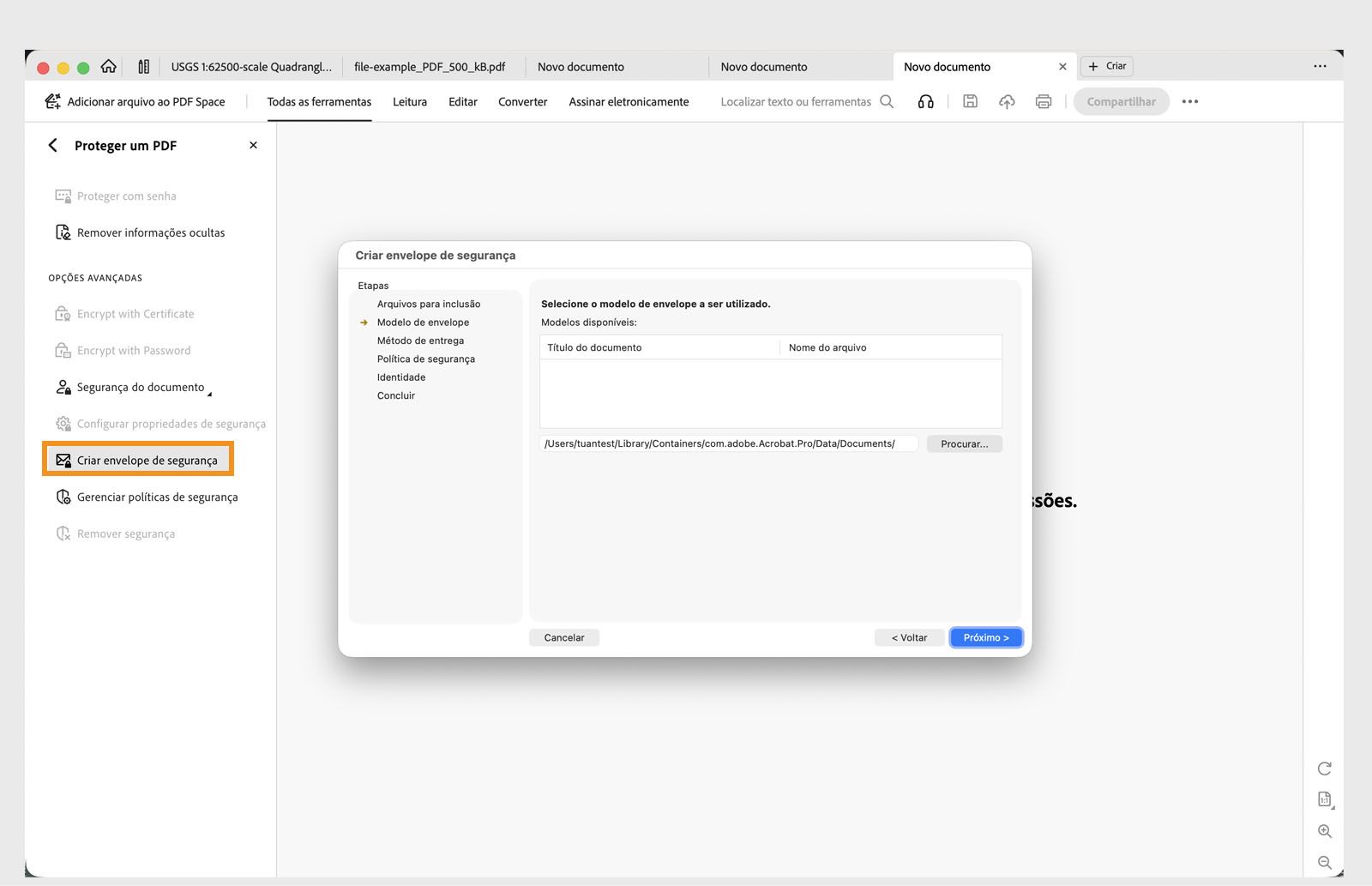Select Proteger com senha tool

(x=116, y=196)
